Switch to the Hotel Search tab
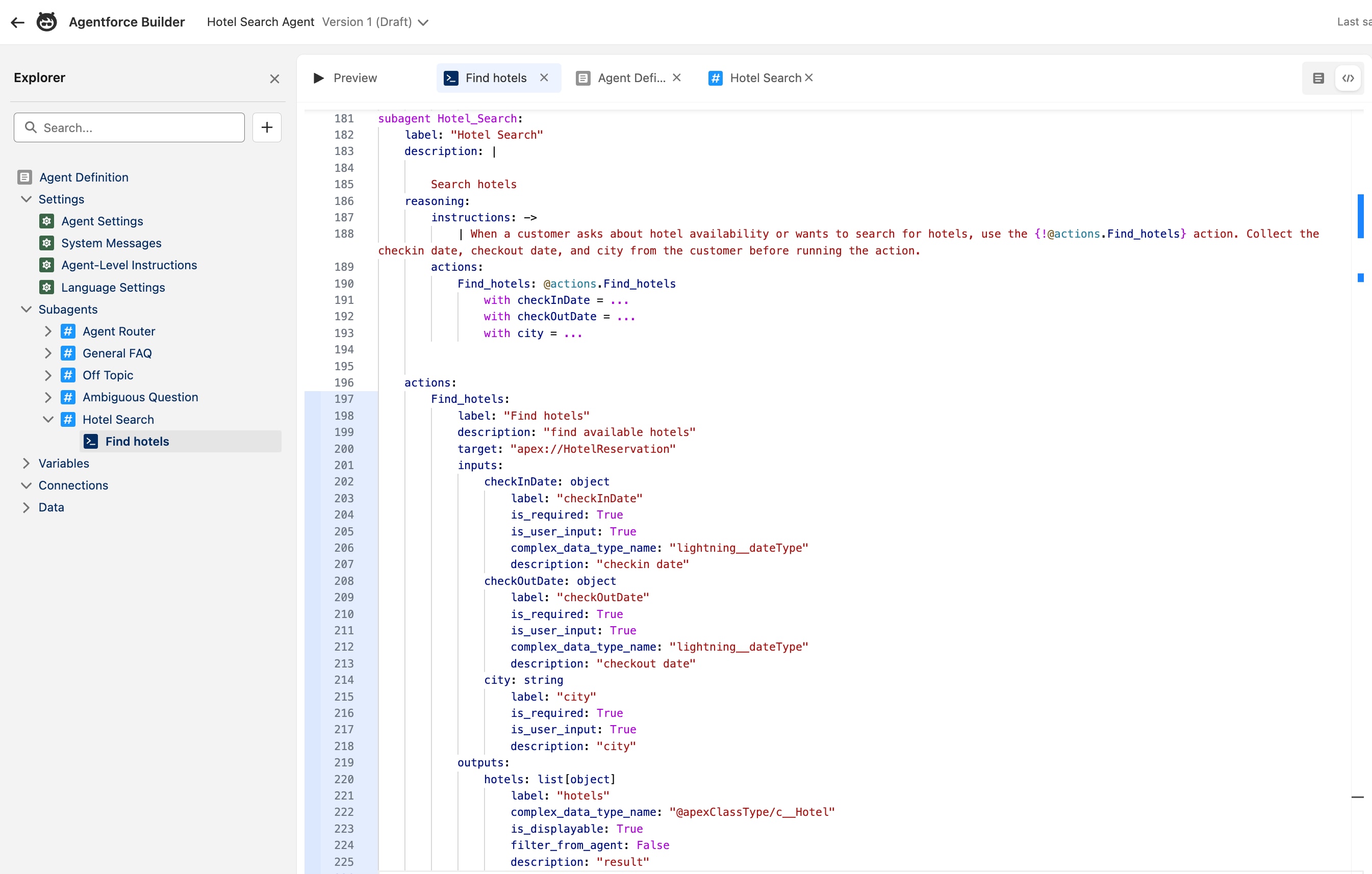The height and width of the screenshot is (874, 1372). 765,78
